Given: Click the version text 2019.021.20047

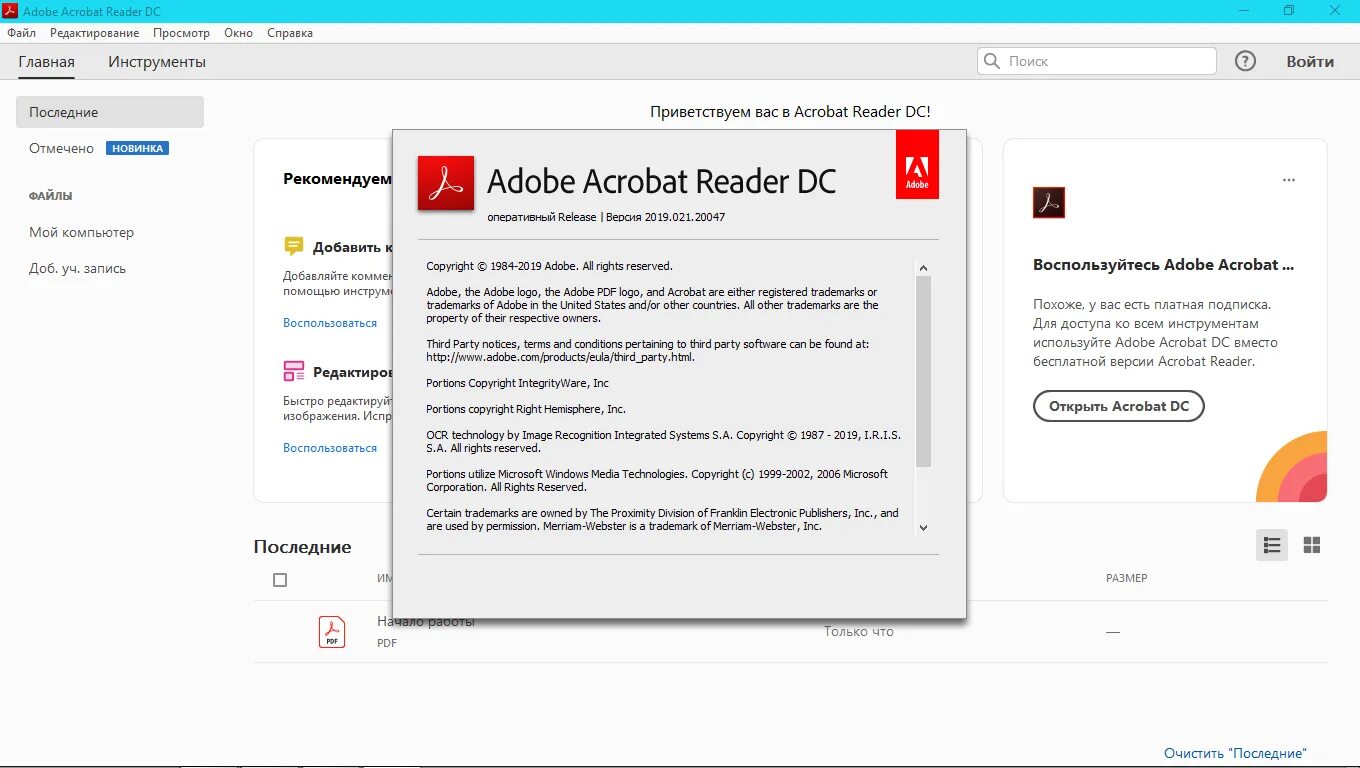Looking at the screenshot, I should pos(684,217).
